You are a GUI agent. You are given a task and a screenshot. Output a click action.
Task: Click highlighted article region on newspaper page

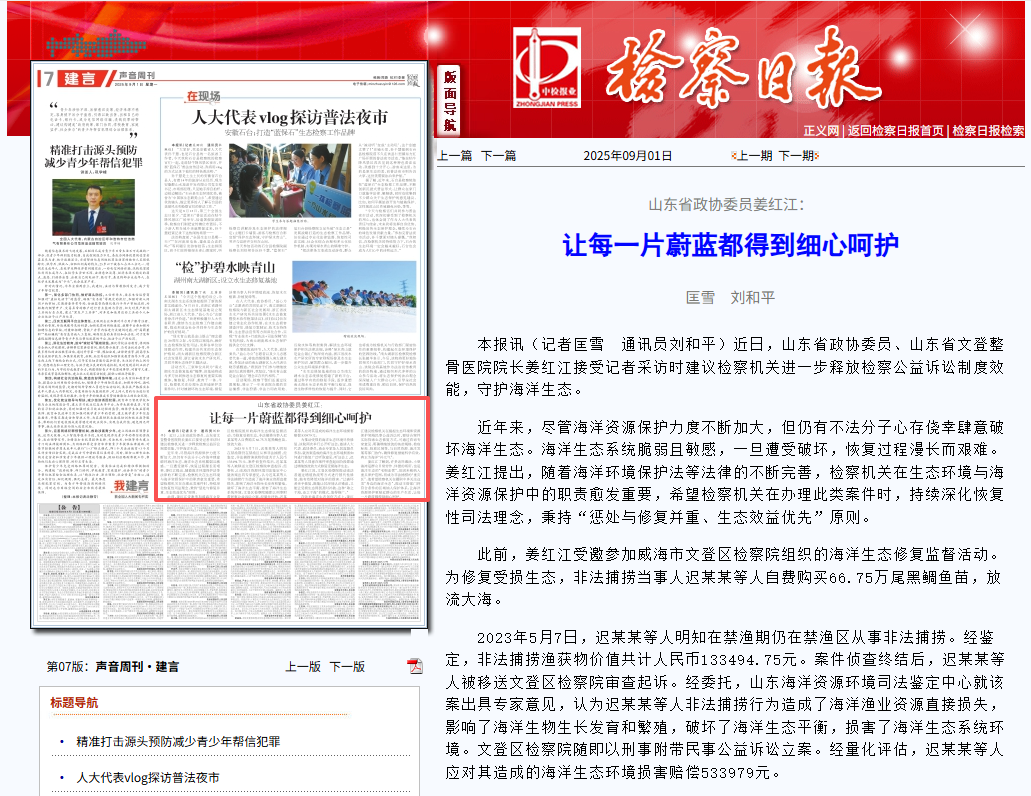pos(291,448)
